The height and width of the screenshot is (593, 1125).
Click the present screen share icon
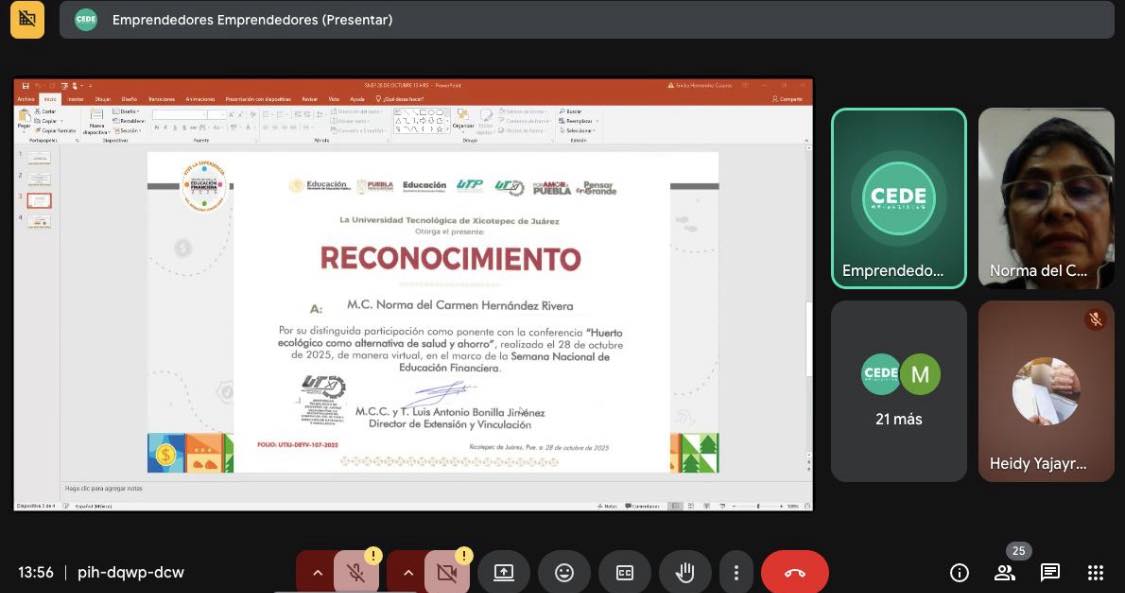[504, 572]
